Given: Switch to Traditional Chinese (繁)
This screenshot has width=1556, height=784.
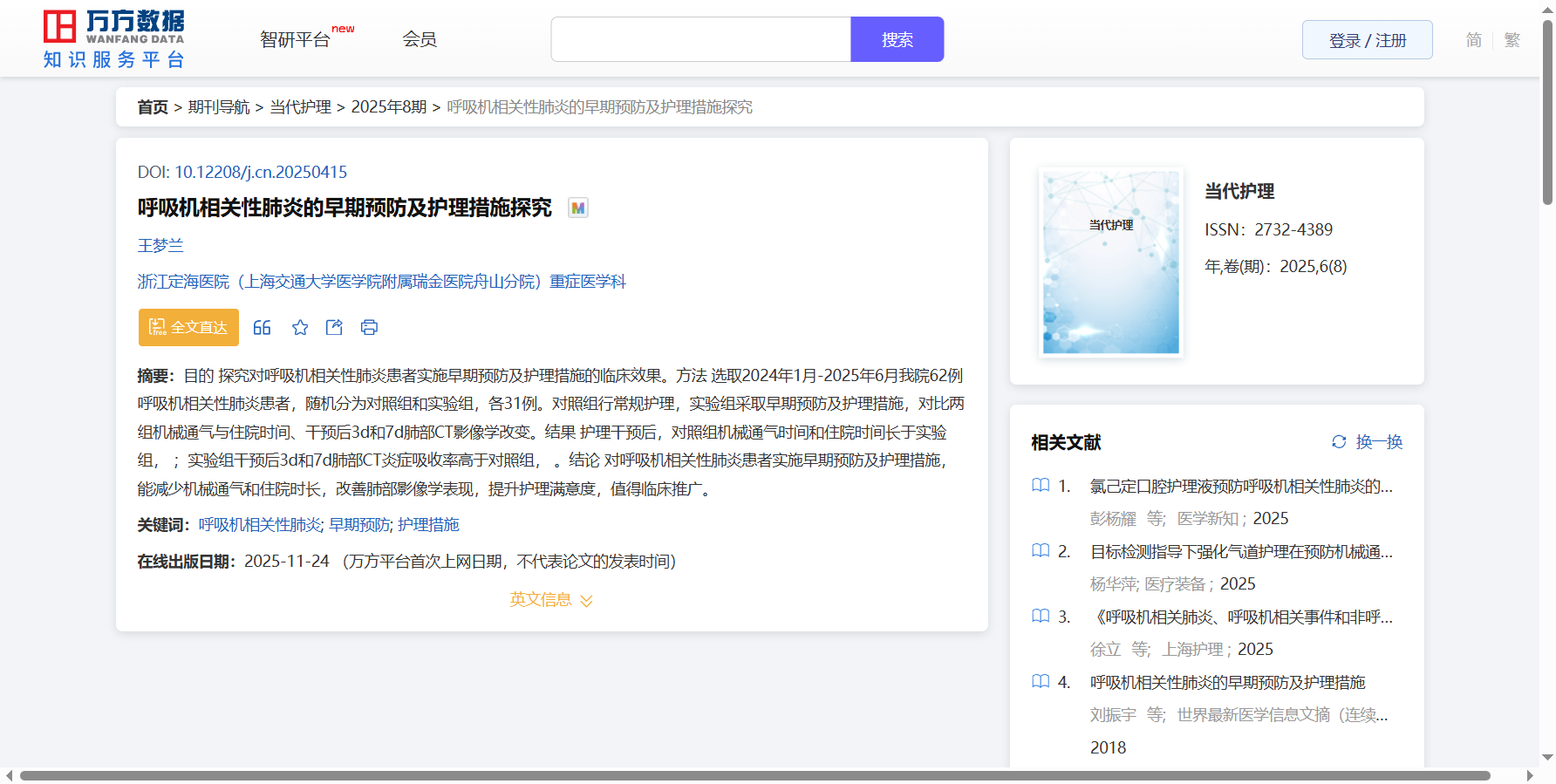Looking at the screenshot, I should (x=1512, y=40).
